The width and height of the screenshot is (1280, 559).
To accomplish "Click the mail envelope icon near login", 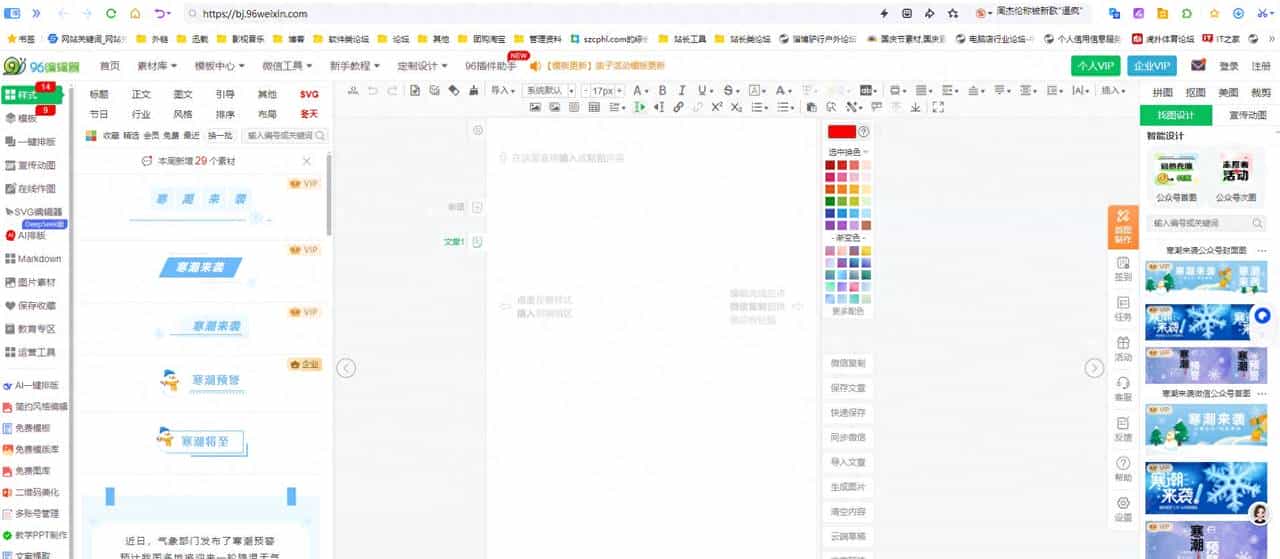I will click(x=1198, y=65).
